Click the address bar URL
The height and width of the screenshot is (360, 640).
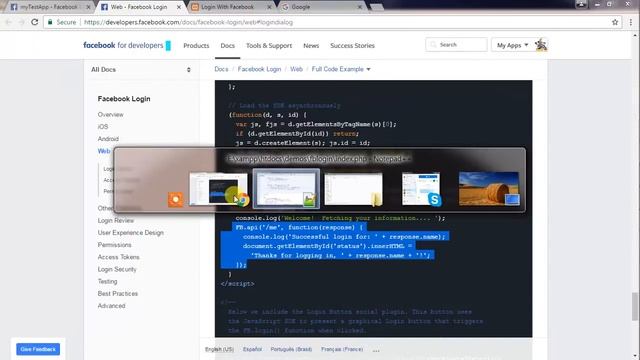pyautogui.click(x=188, y=22)
